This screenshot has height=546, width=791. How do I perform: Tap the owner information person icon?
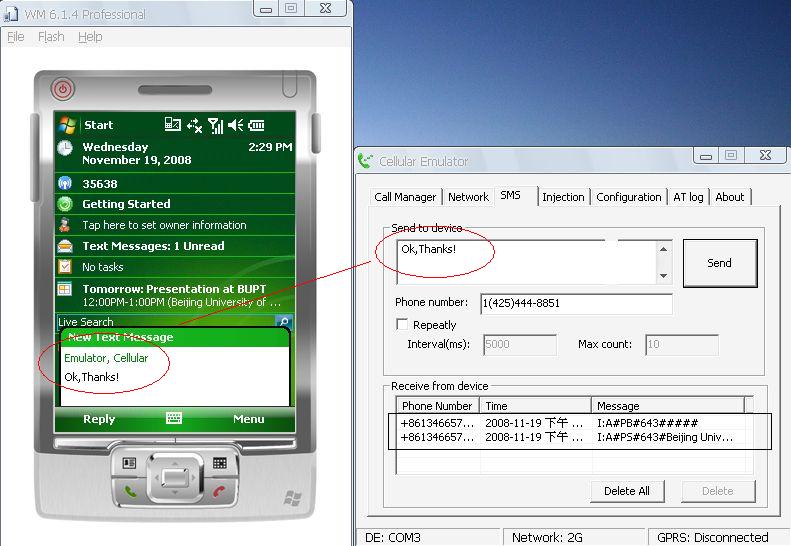coord(65,225)
